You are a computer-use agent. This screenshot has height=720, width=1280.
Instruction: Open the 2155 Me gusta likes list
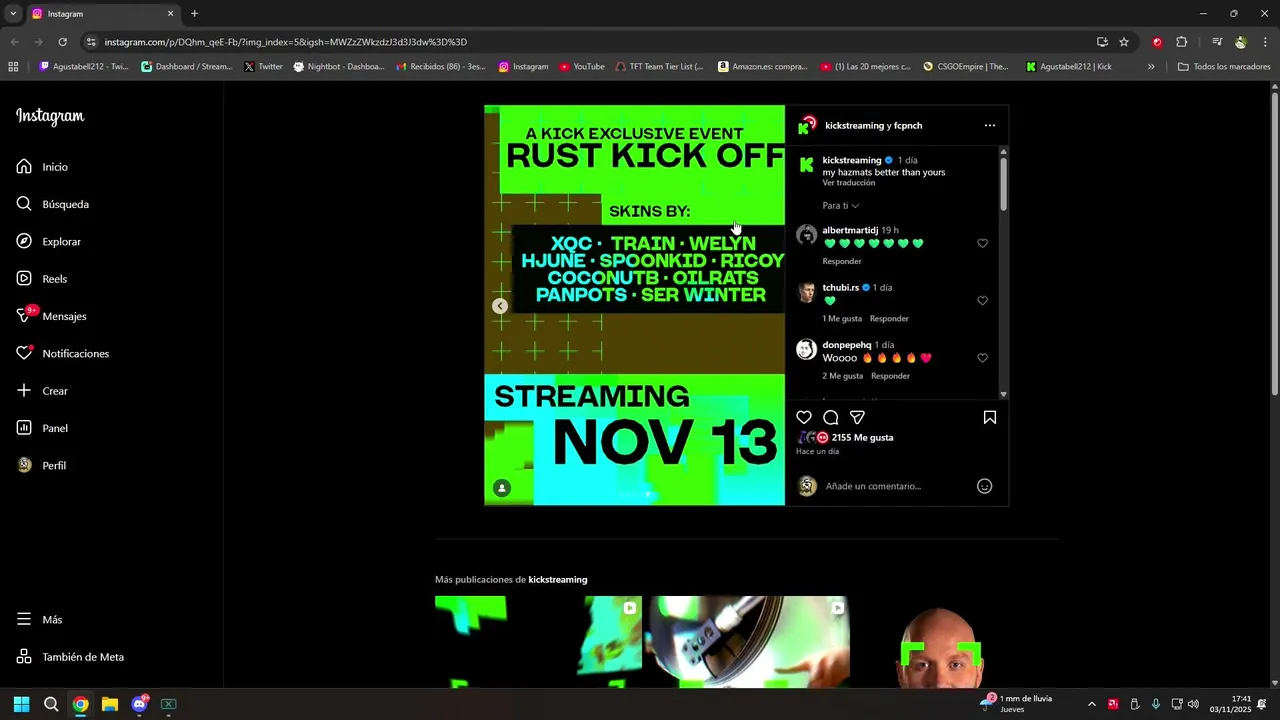pyautogui.click(x=862, y=438)
